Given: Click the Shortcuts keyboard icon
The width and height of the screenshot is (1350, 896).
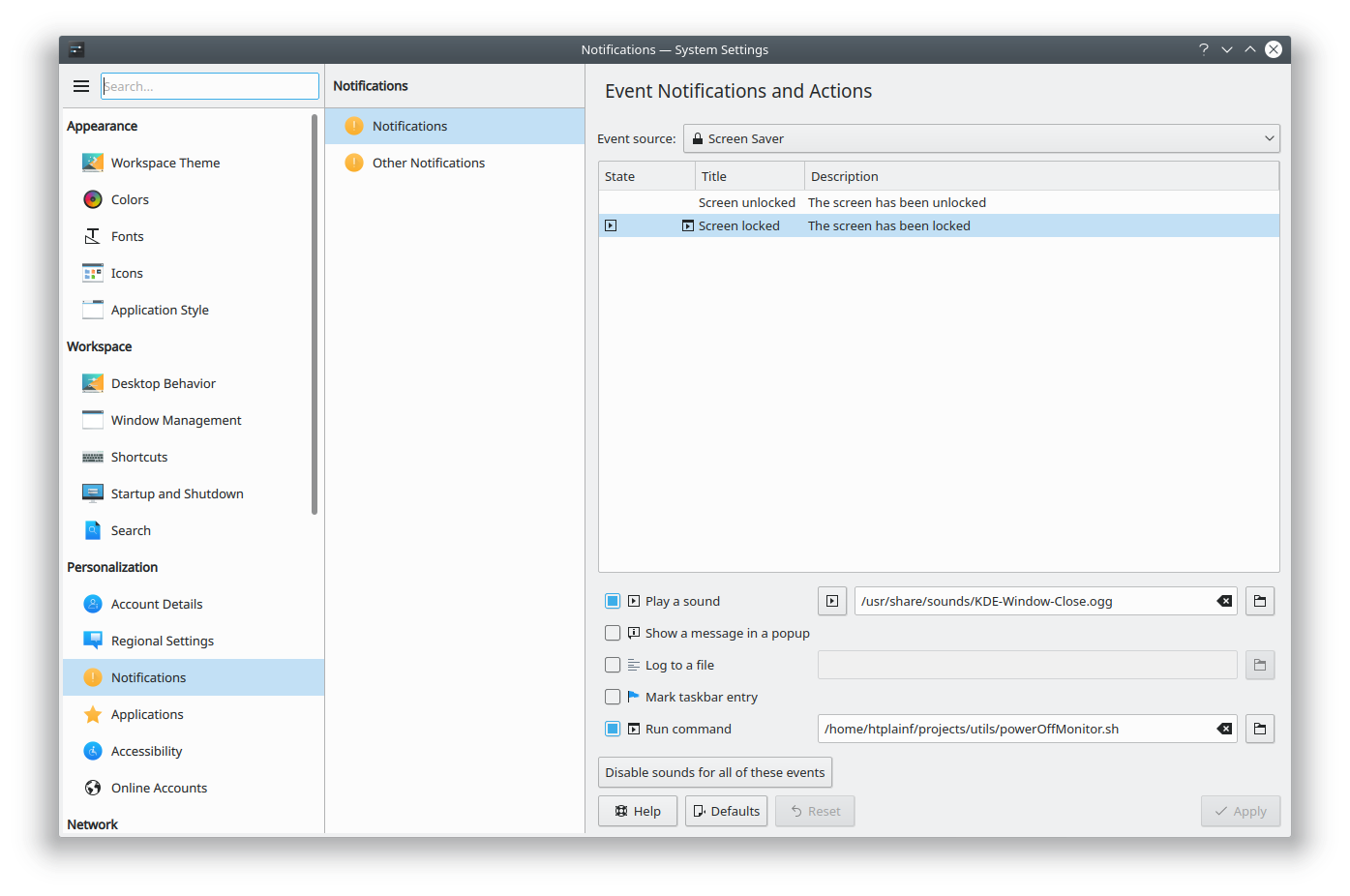Looking at the screenshot, I should (x=93, y=457).
